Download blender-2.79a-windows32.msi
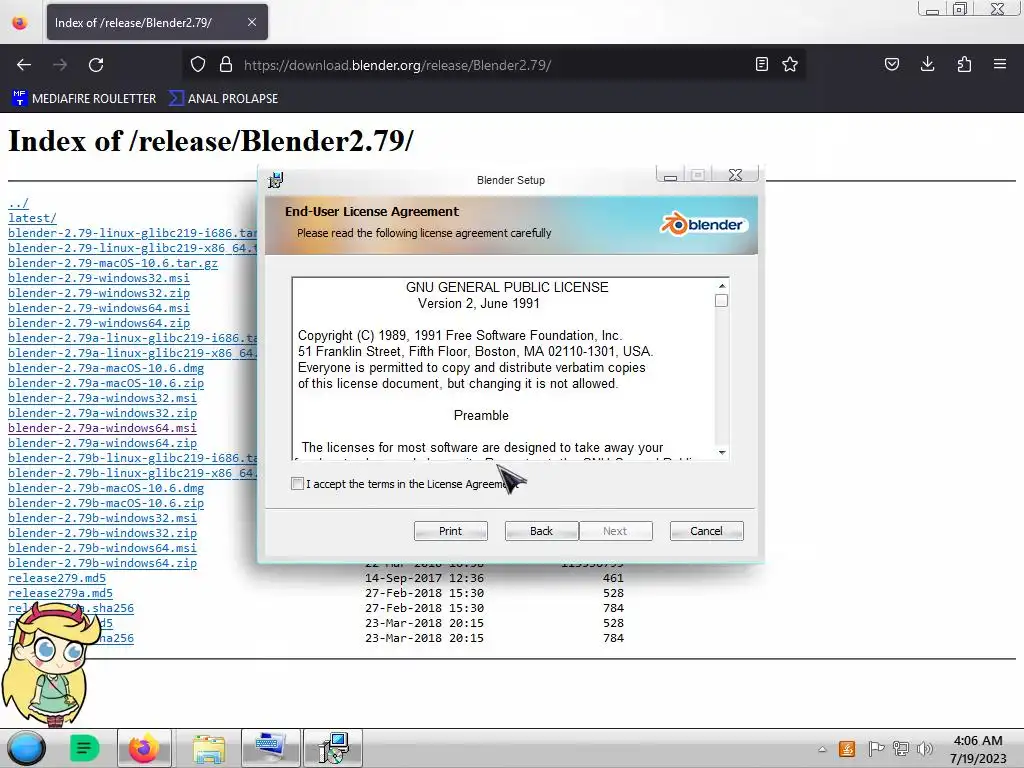 click(x=103, y=398)
